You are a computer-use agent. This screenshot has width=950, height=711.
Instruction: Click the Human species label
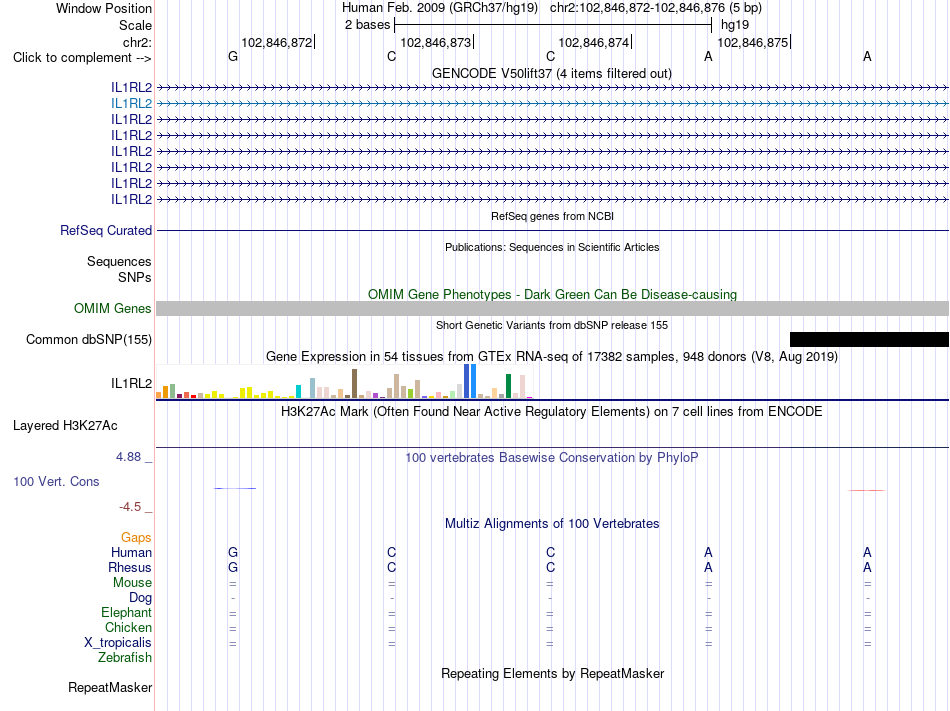pyautogui.click(x=131, y=552)
